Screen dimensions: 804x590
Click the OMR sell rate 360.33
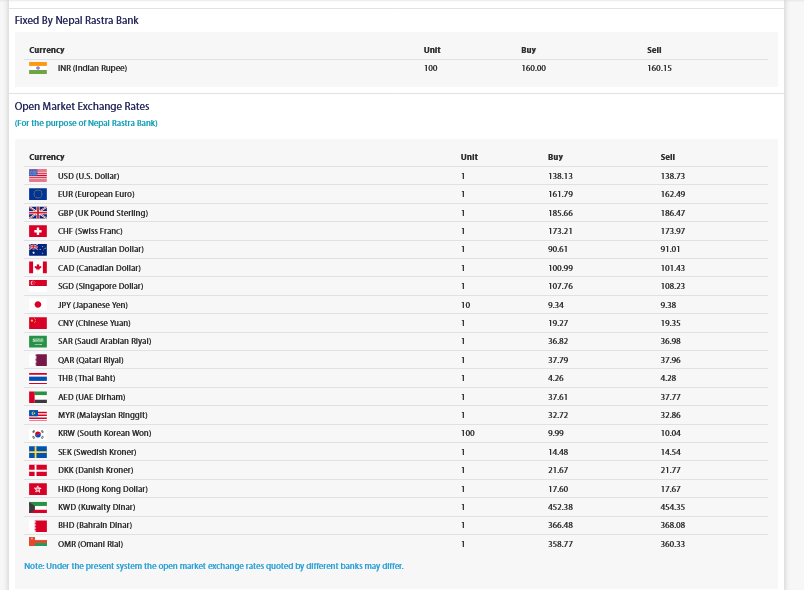tap(672, 544)
